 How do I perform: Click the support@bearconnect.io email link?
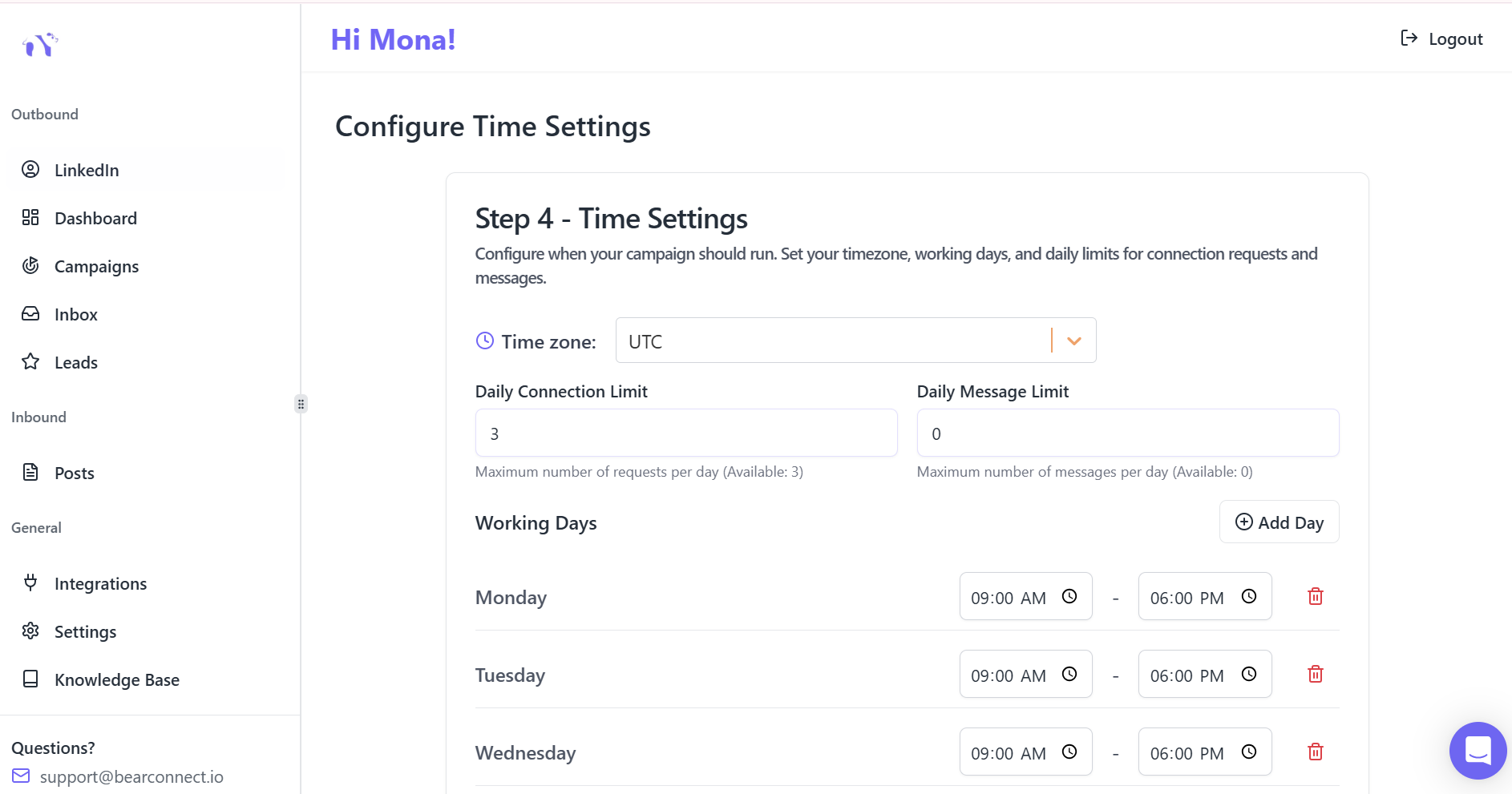(131, 776)
